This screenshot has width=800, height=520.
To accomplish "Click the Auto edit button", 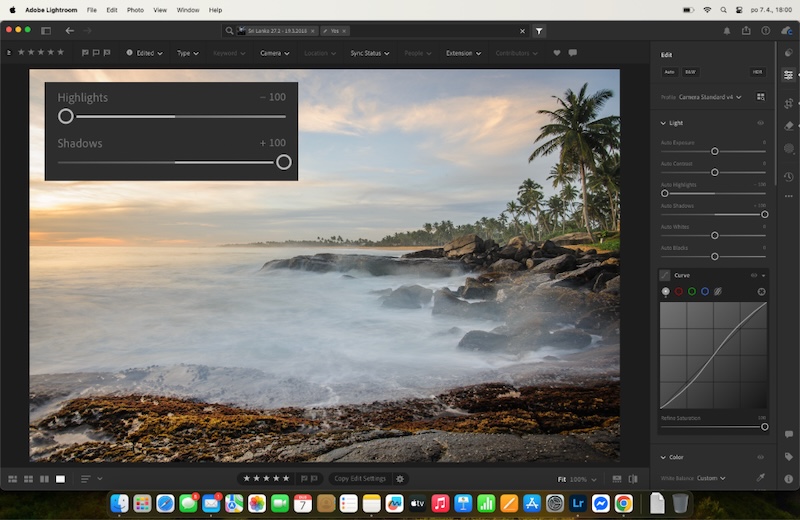I will coord(669,72).
